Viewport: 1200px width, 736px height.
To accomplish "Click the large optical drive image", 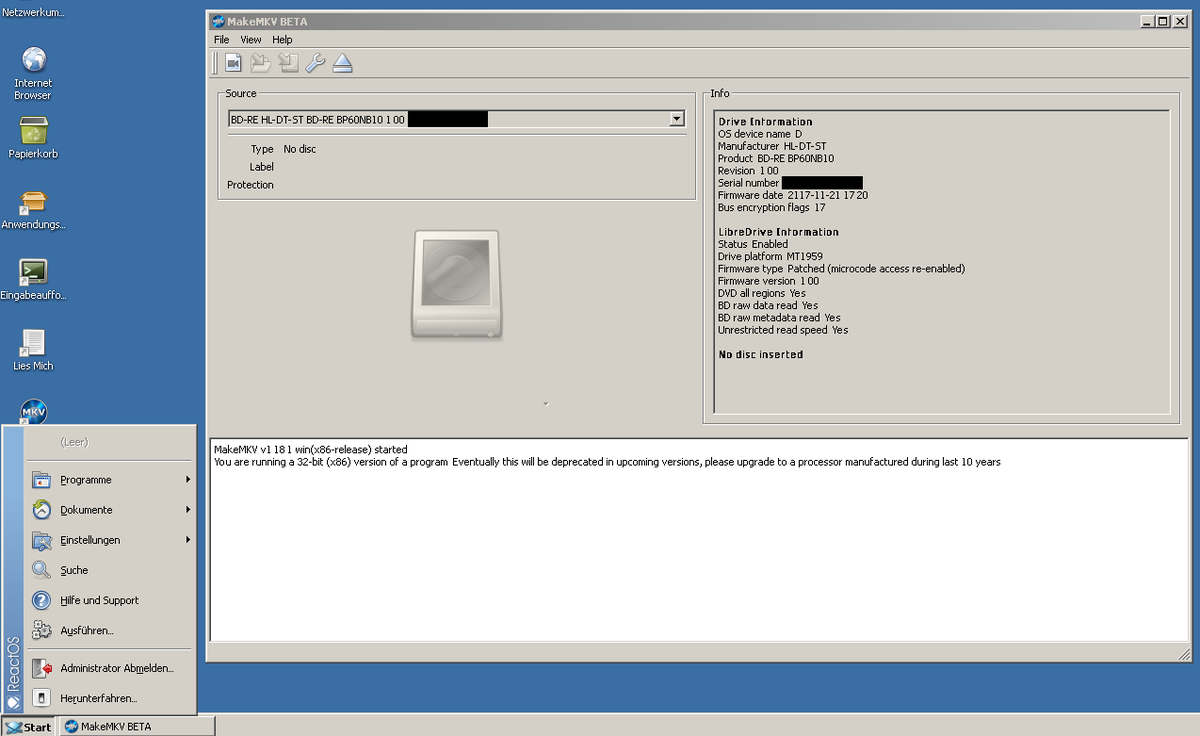I will tap(455, 285).
